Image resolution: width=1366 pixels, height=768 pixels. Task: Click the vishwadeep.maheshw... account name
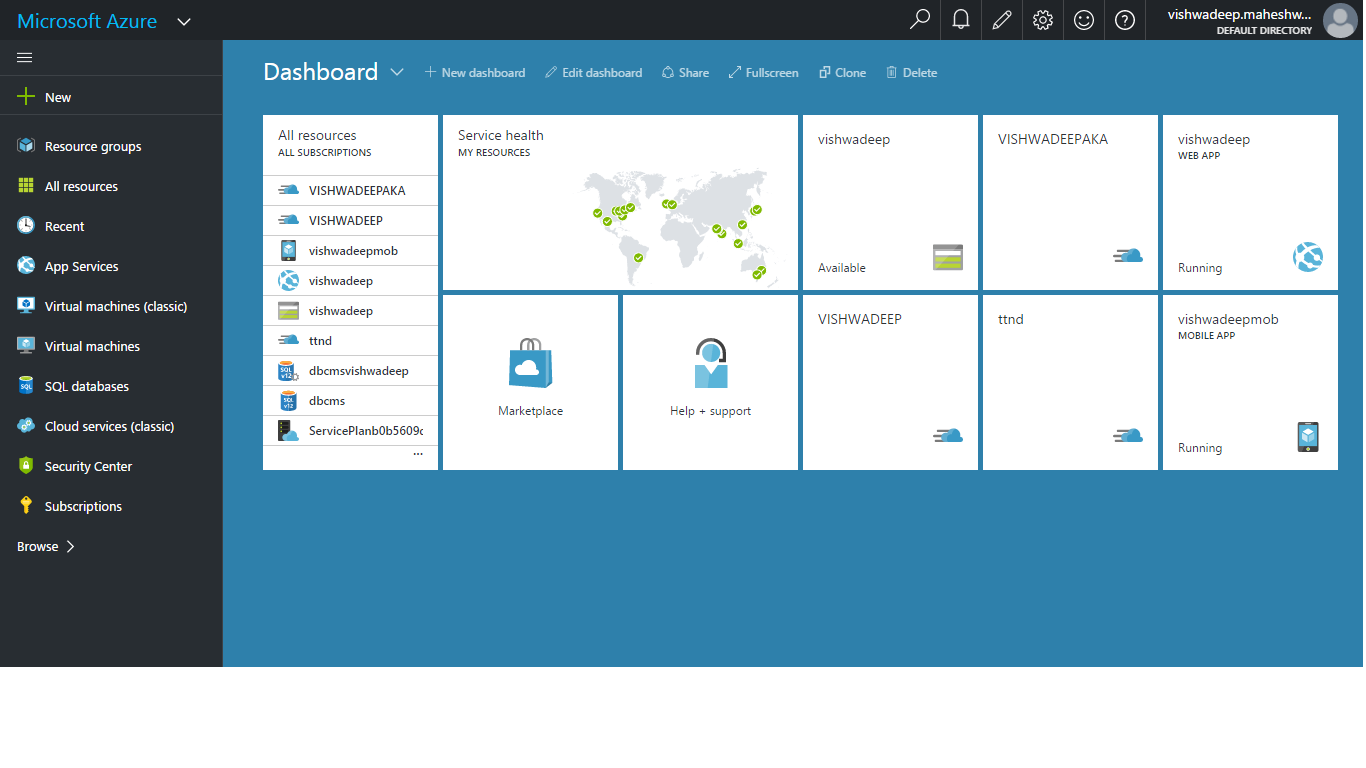[1240, 14]
